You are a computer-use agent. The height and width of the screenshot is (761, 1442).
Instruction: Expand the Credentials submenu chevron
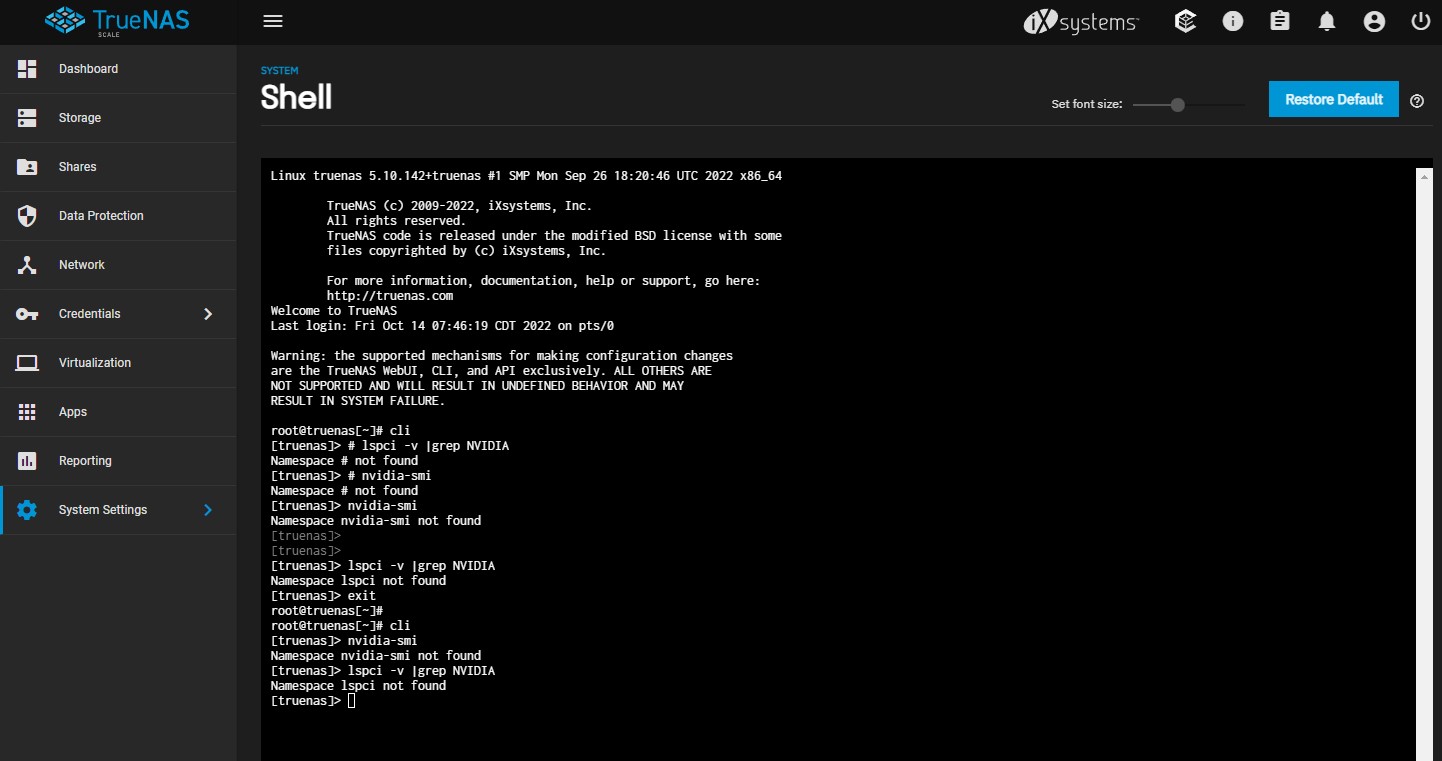click(x=208, y=314)
